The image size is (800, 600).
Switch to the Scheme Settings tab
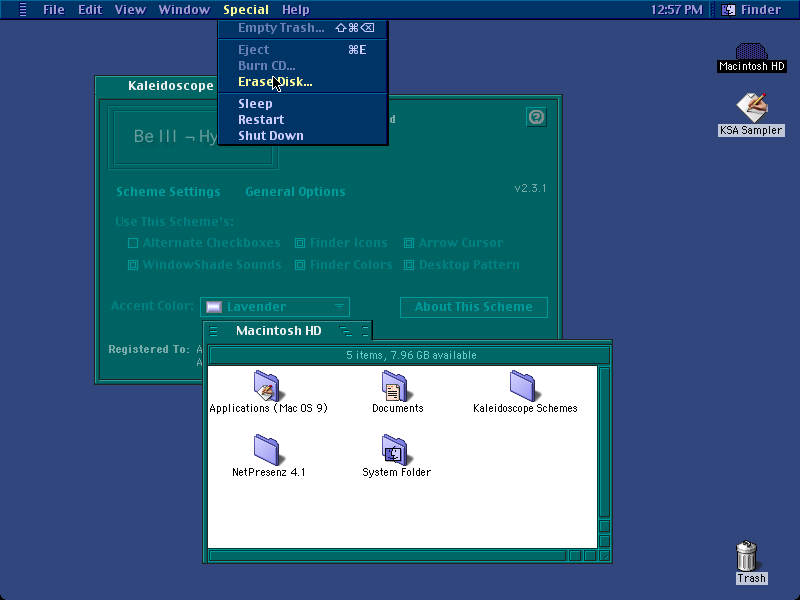(168, 192)
